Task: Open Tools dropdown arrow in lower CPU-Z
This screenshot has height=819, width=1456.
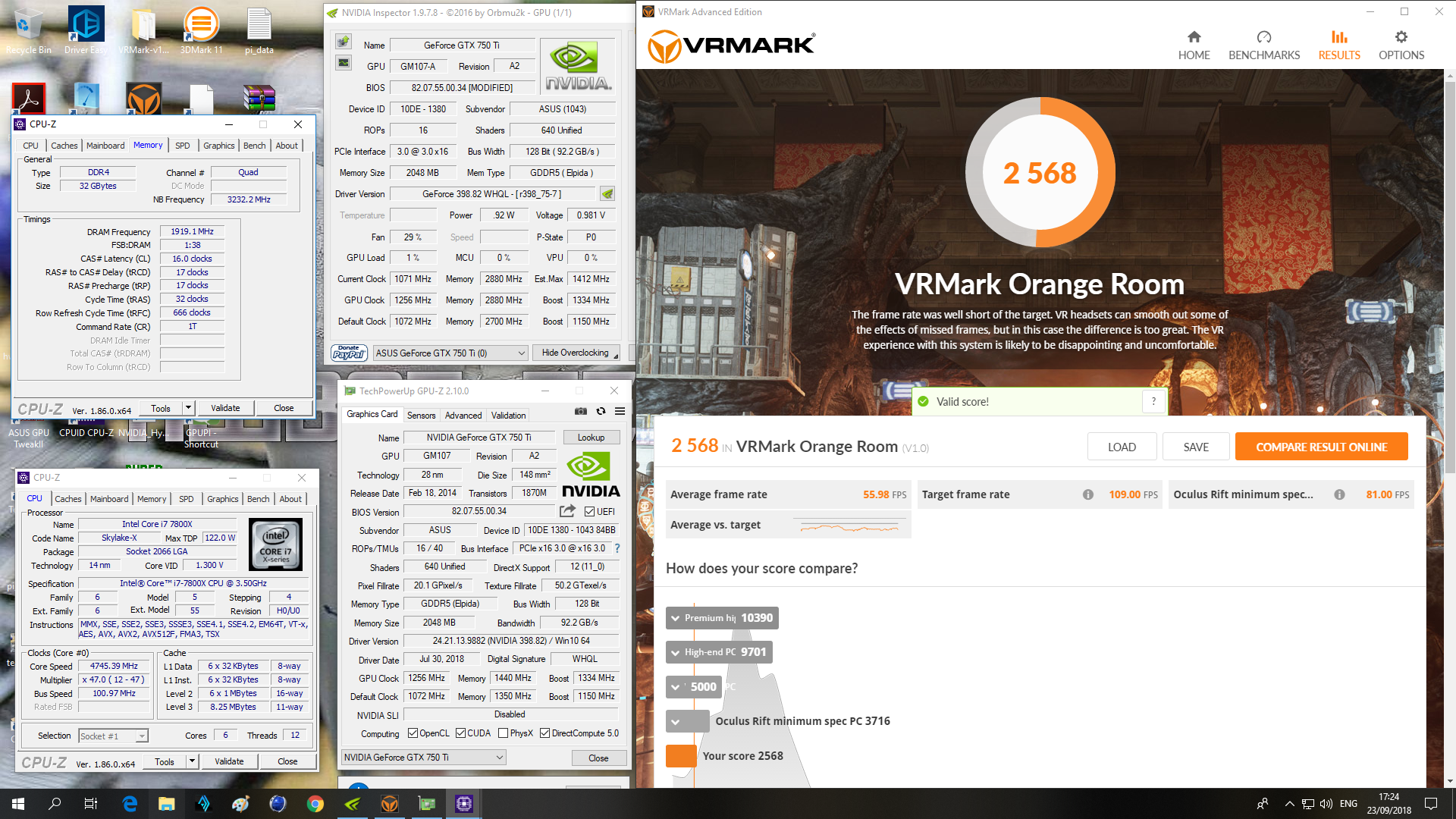Action: tap(192, 761)
